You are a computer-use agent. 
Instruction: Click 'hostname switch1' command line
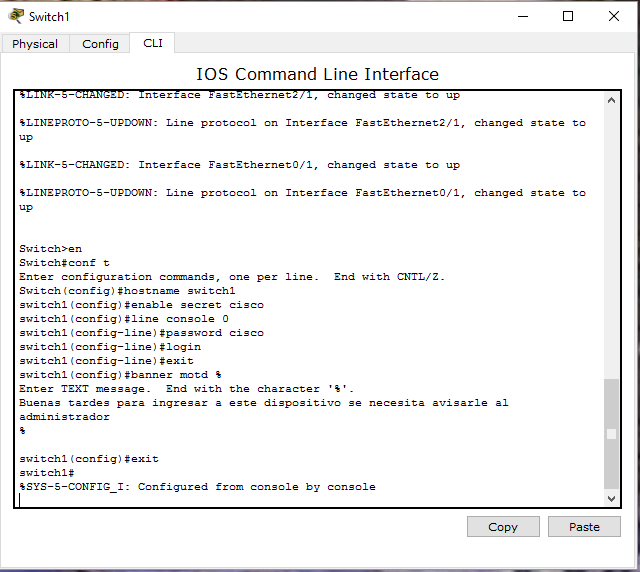[x=127, y=291]
